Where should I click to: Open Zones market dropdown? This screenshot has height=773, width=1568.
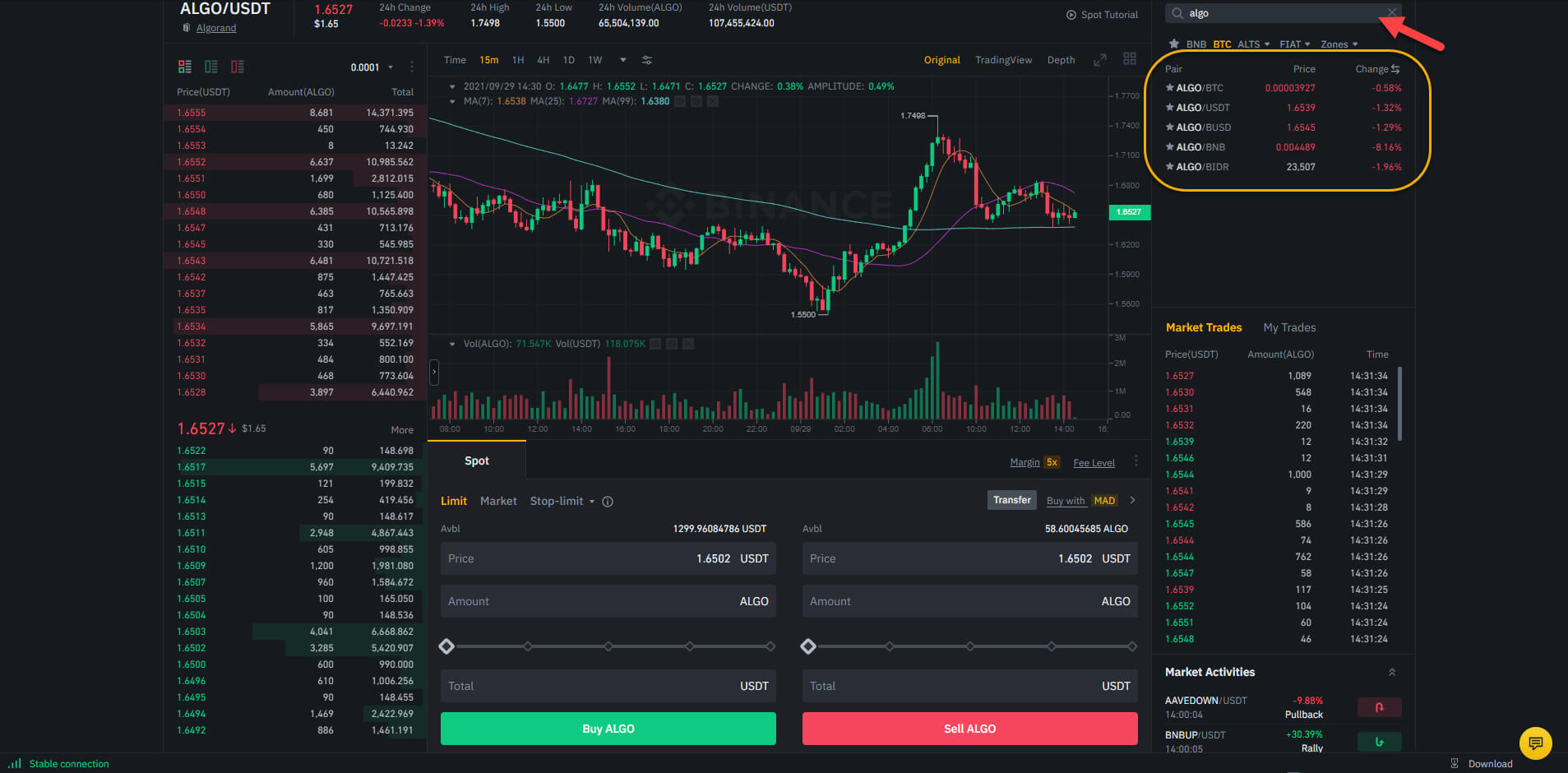[1339, 44]
